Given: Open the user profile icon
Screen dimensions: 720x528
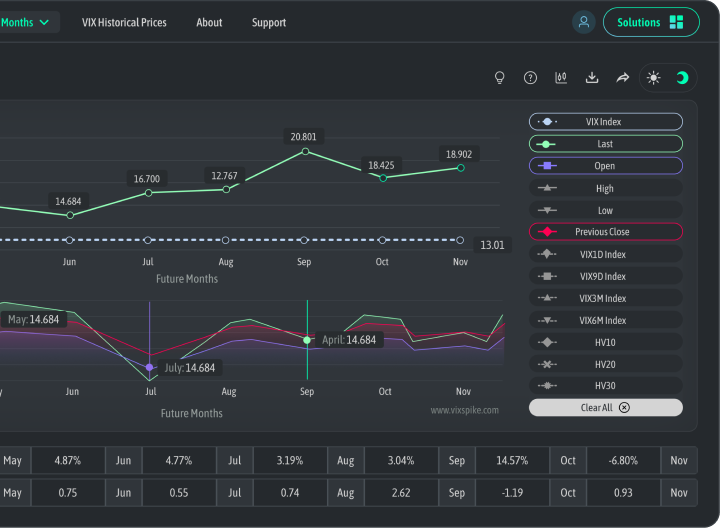Looking at the screenshot, I should pos(584,22).
